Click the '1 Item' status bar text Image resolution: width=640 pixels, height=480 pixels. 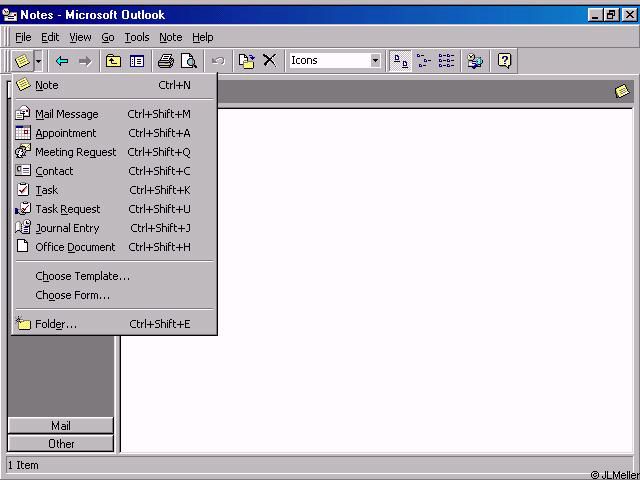coord(23,465)
